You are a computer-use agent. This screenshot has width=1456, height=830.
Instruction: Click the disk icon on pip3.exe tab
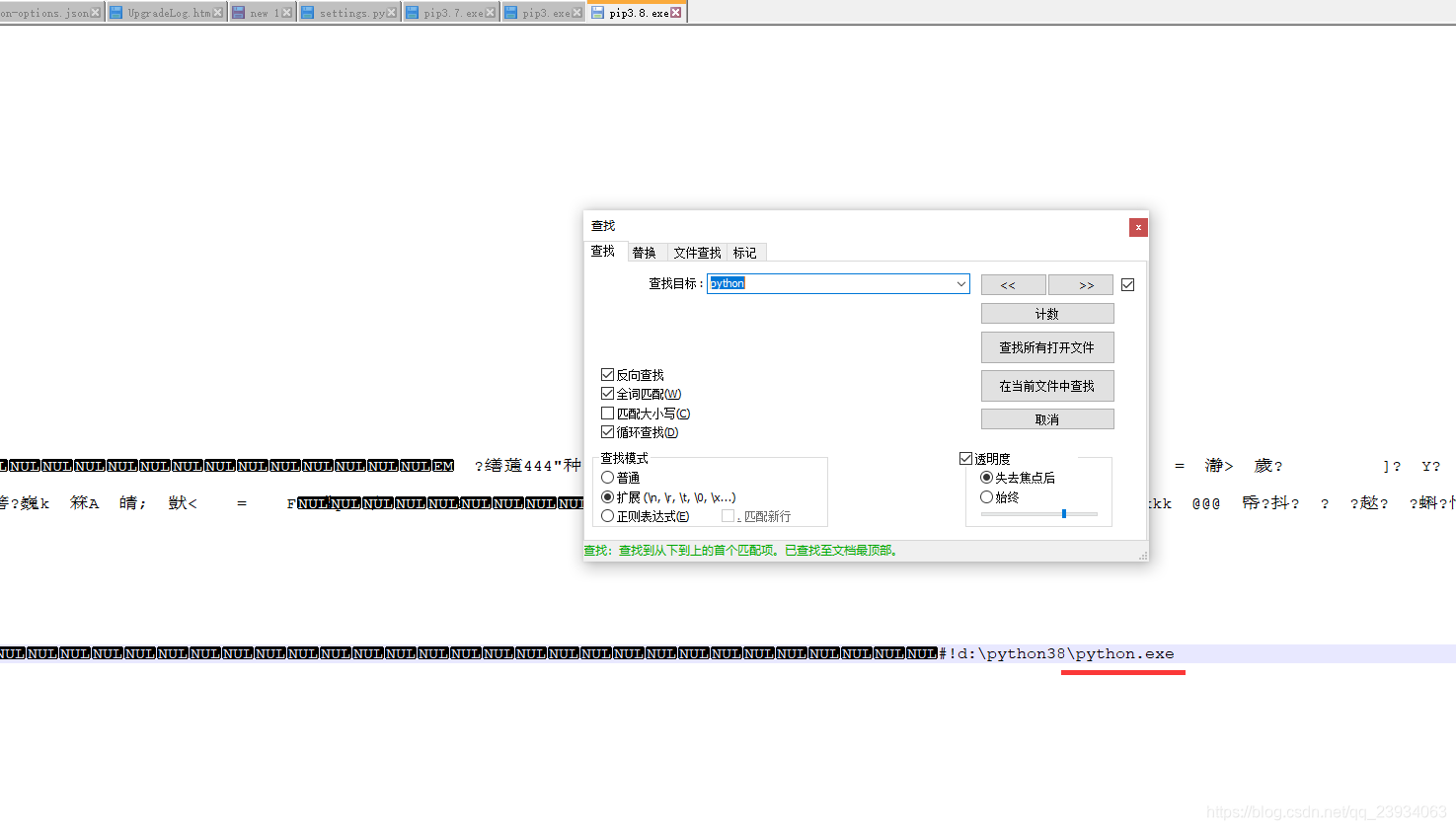(x=511, y=13)
